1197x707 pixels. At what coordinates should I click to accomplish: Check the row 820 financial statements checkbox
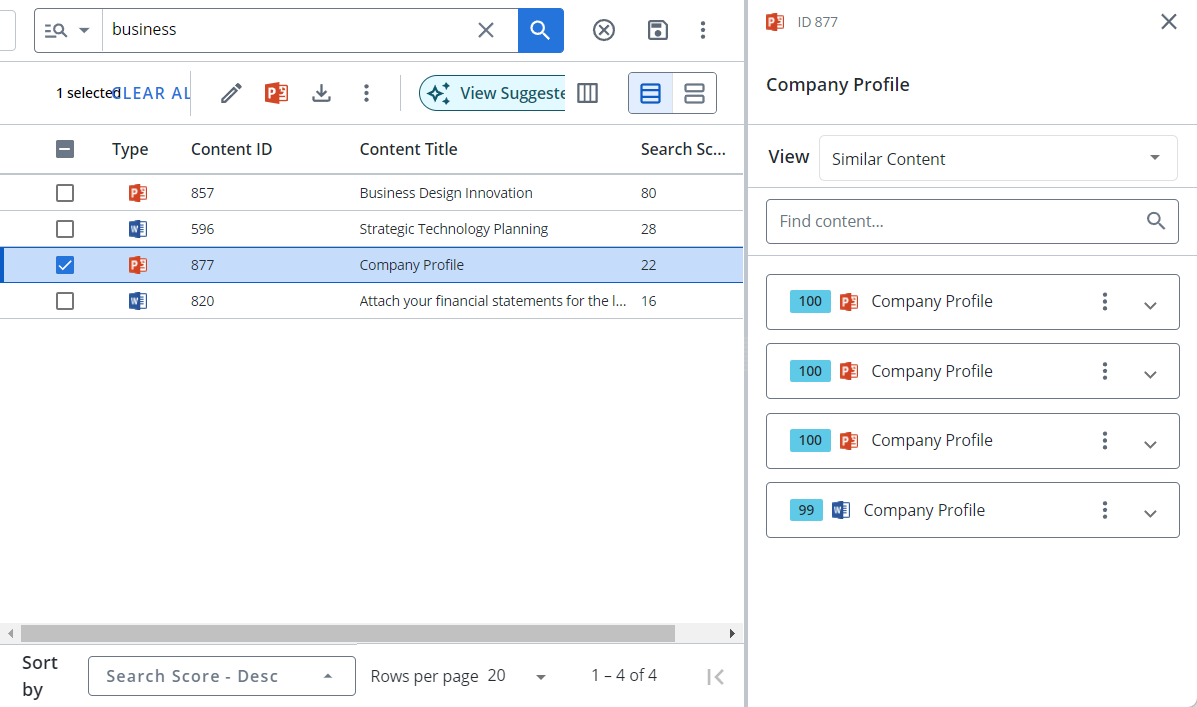point(65,301)
